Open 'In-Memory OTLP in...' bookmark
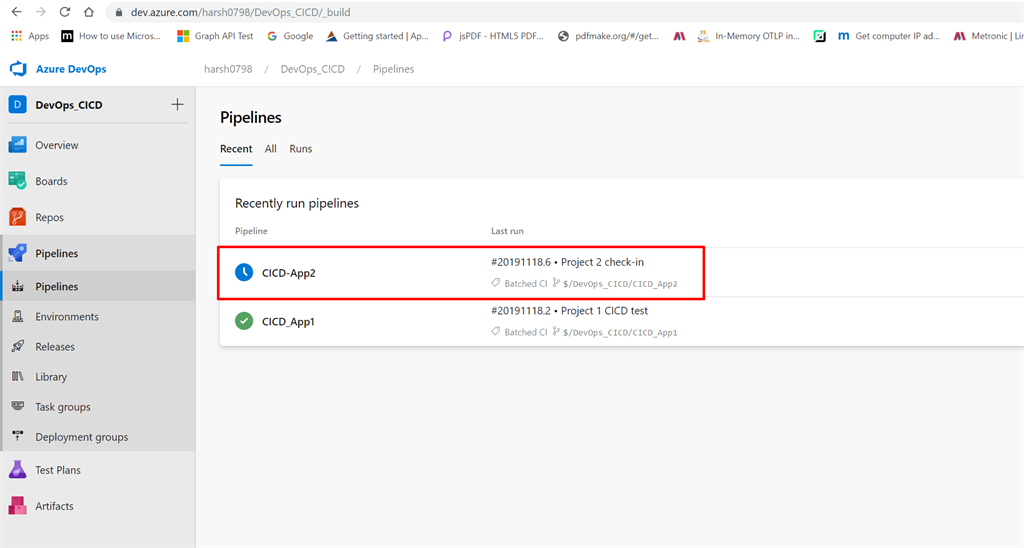Screen dimensions: 1024x548 [x=748, y=36]
